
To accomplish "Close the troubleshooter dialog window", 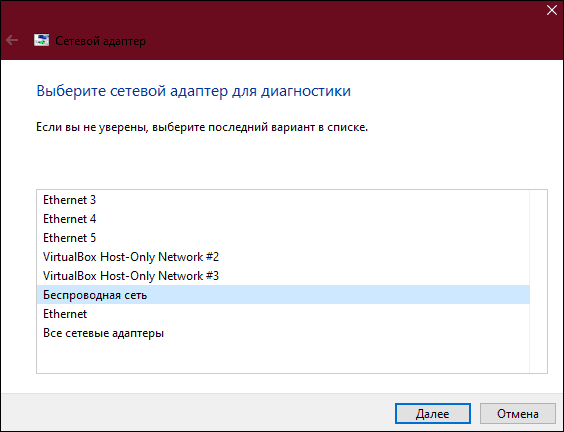I will pyautogui.click(x=551, y=10).
